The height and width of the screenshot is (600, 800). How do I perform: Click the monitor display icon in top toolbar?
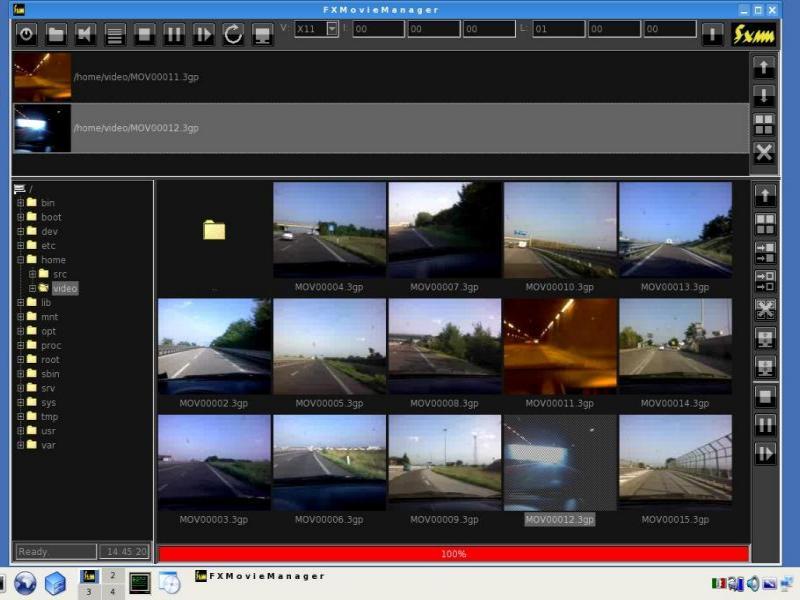point(262,34)
